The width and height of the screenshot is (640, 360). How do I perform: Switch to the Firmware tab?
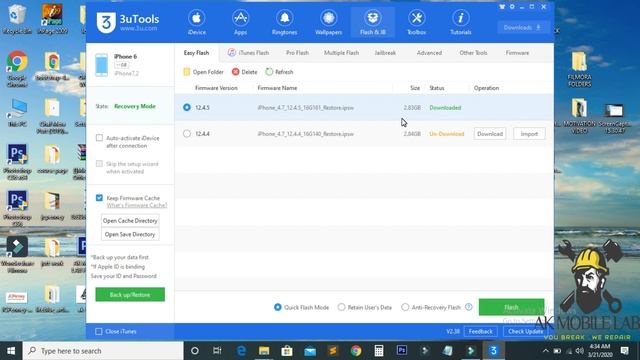click(x=517, y=53)
